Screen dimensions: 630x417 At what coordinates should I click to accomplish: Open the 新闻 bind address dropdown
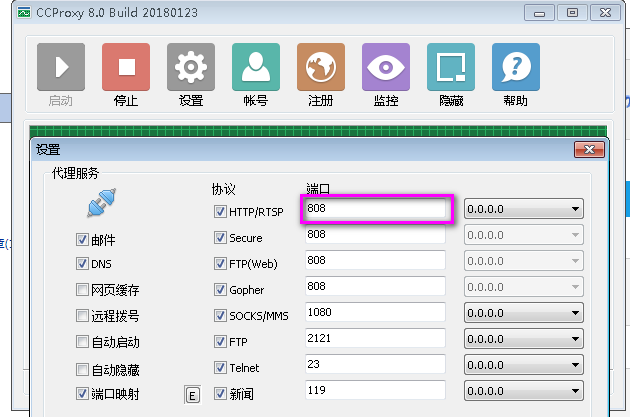[524, 391]
